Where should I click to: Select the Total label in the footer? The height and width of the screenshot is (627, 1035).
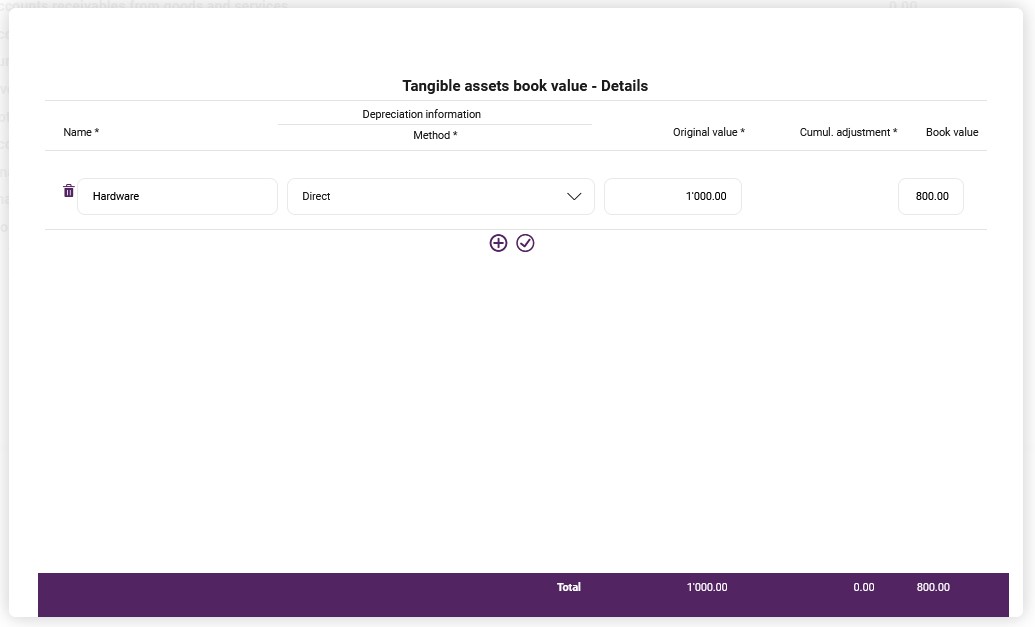pos(569,587)
